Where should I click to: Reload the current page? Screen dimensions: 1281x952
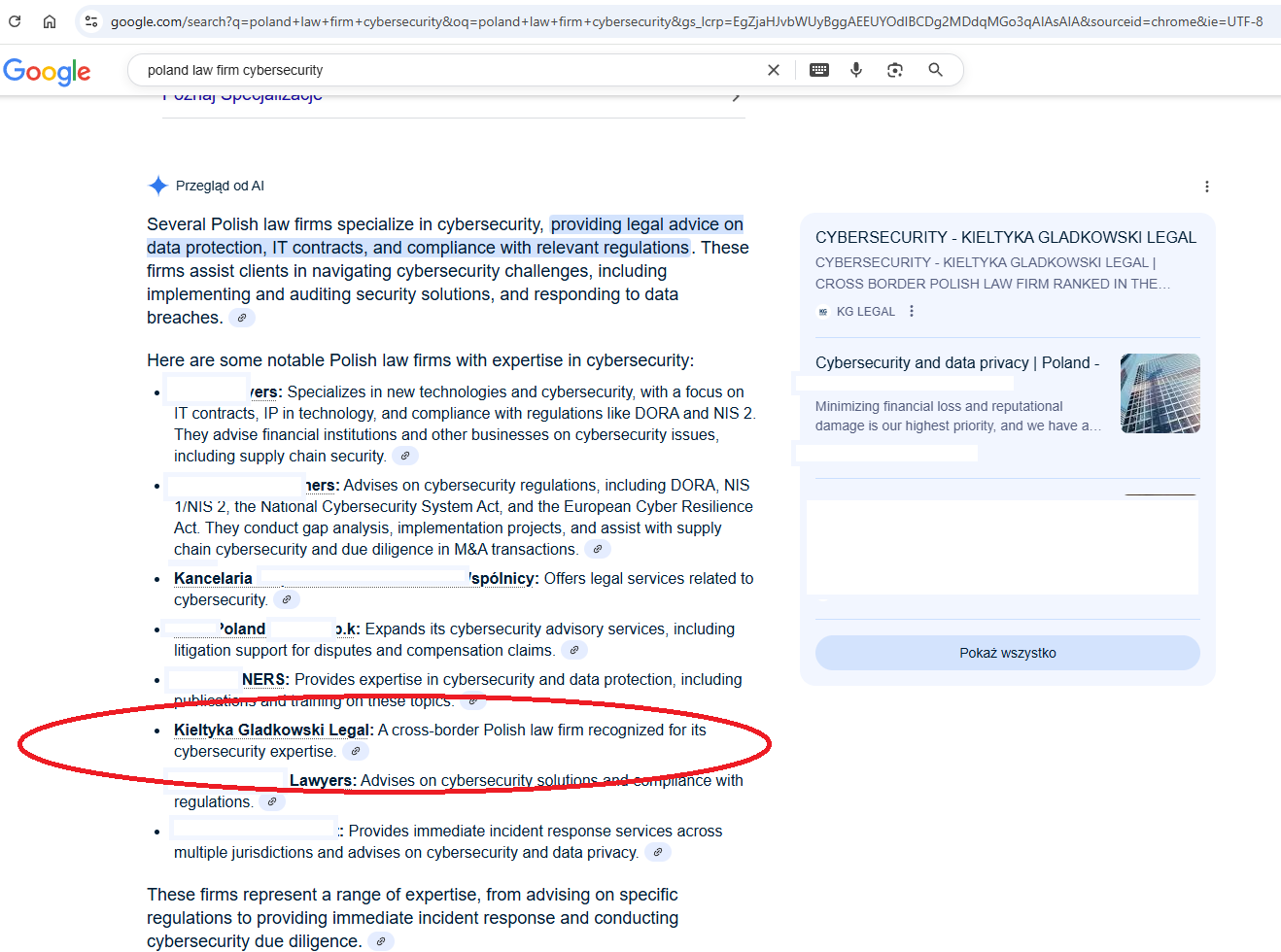click(15, 20)
